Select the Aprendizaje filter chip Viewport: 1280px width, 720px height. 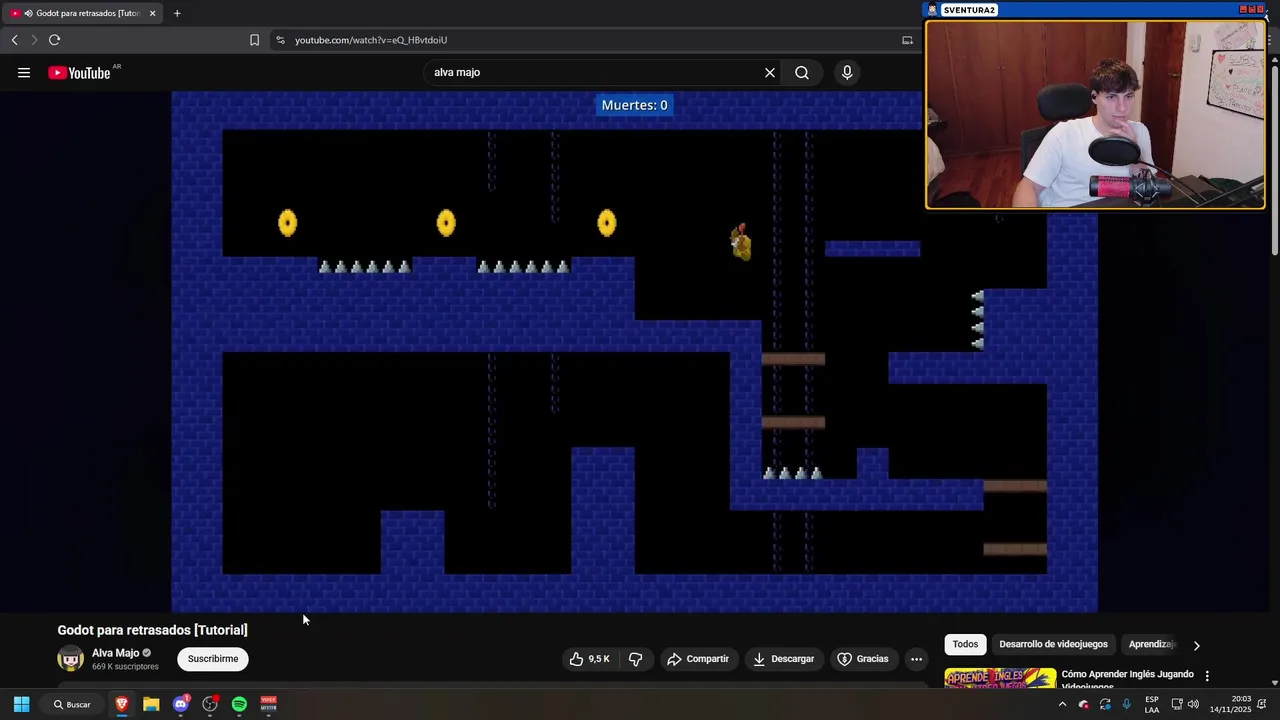pos(1151,645)
